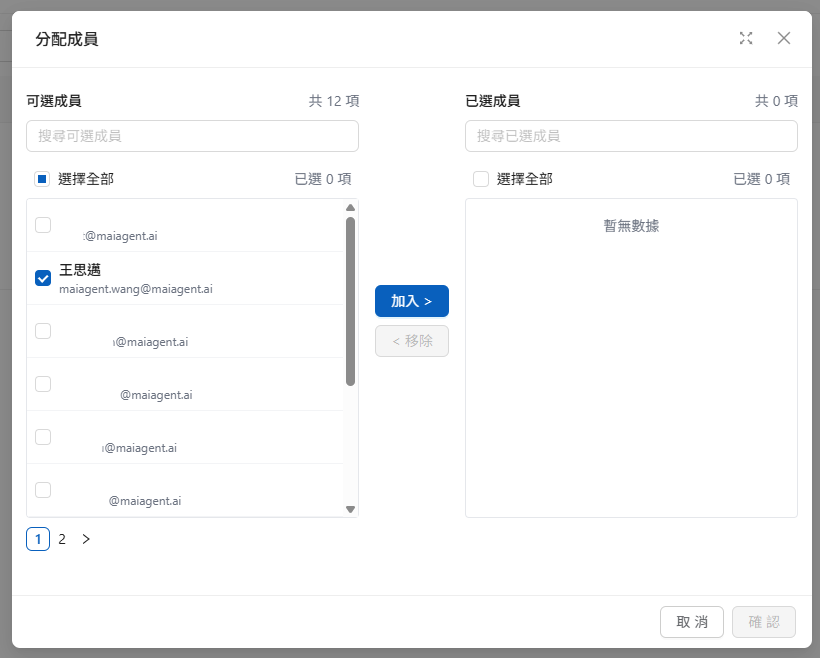Select page 1 in pagination
The width and height of the screenshot is (820, 658).
38,539
